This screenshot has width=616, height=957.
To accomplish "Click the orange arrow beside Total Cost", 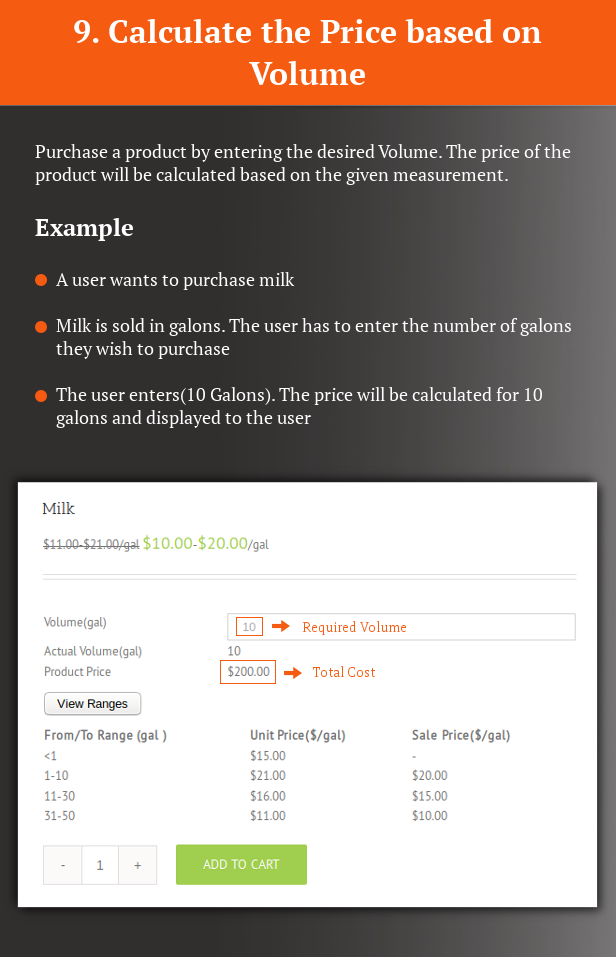I will pyautogui.click(x=293, y=673).
